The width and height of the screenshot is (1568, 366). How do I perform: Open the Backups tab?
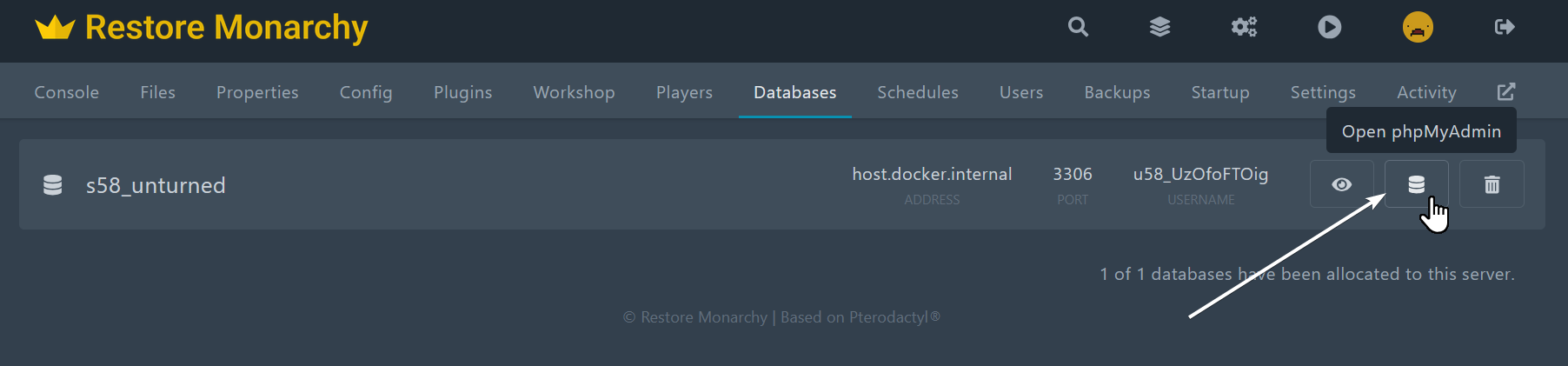pos(1117,92)
